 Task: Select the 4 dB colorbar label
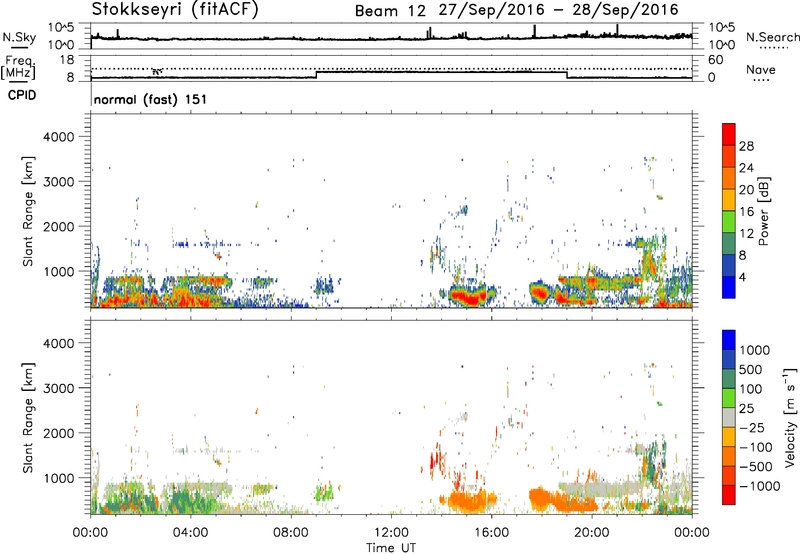click(742, 277)
